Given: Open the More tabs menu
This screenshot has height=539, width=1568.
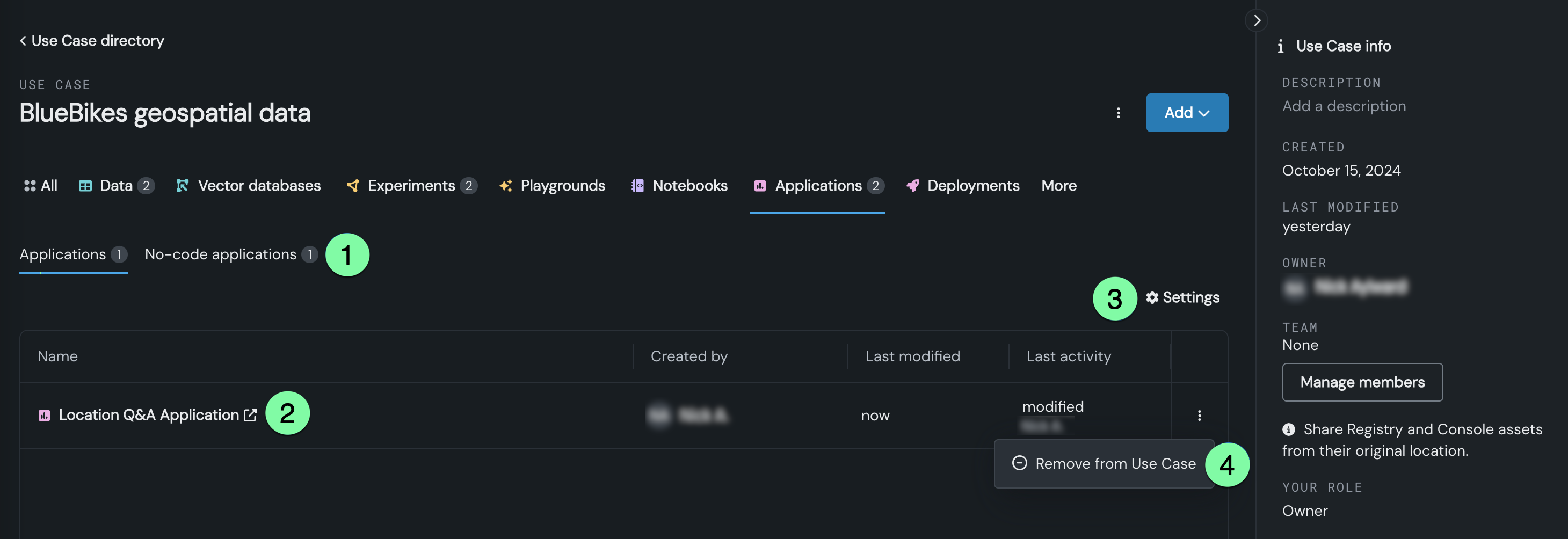Looking at the screenshot, I should tap(1058, 186).
